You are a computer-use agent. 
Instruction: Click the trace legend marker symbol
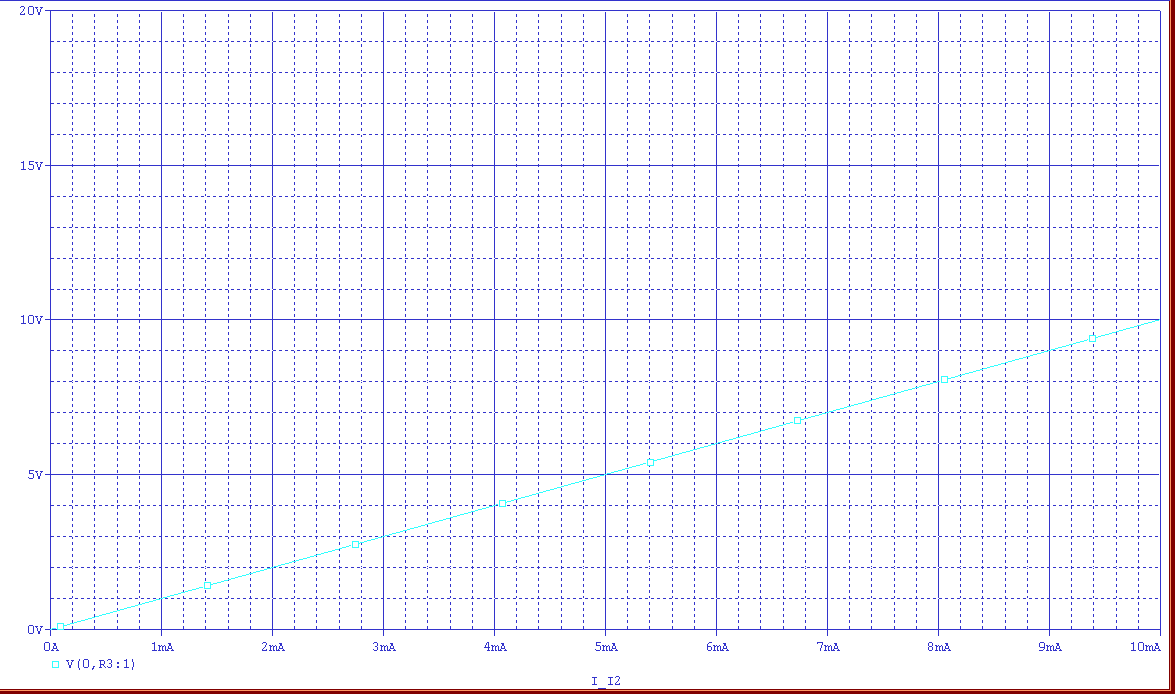55,664
